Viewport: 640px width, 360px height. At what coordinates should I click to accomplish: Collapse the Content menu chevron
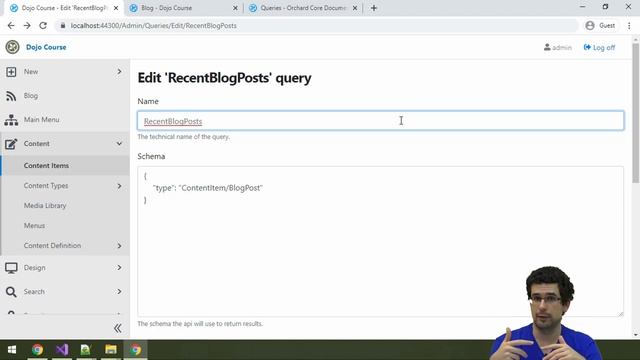[119, 144]
